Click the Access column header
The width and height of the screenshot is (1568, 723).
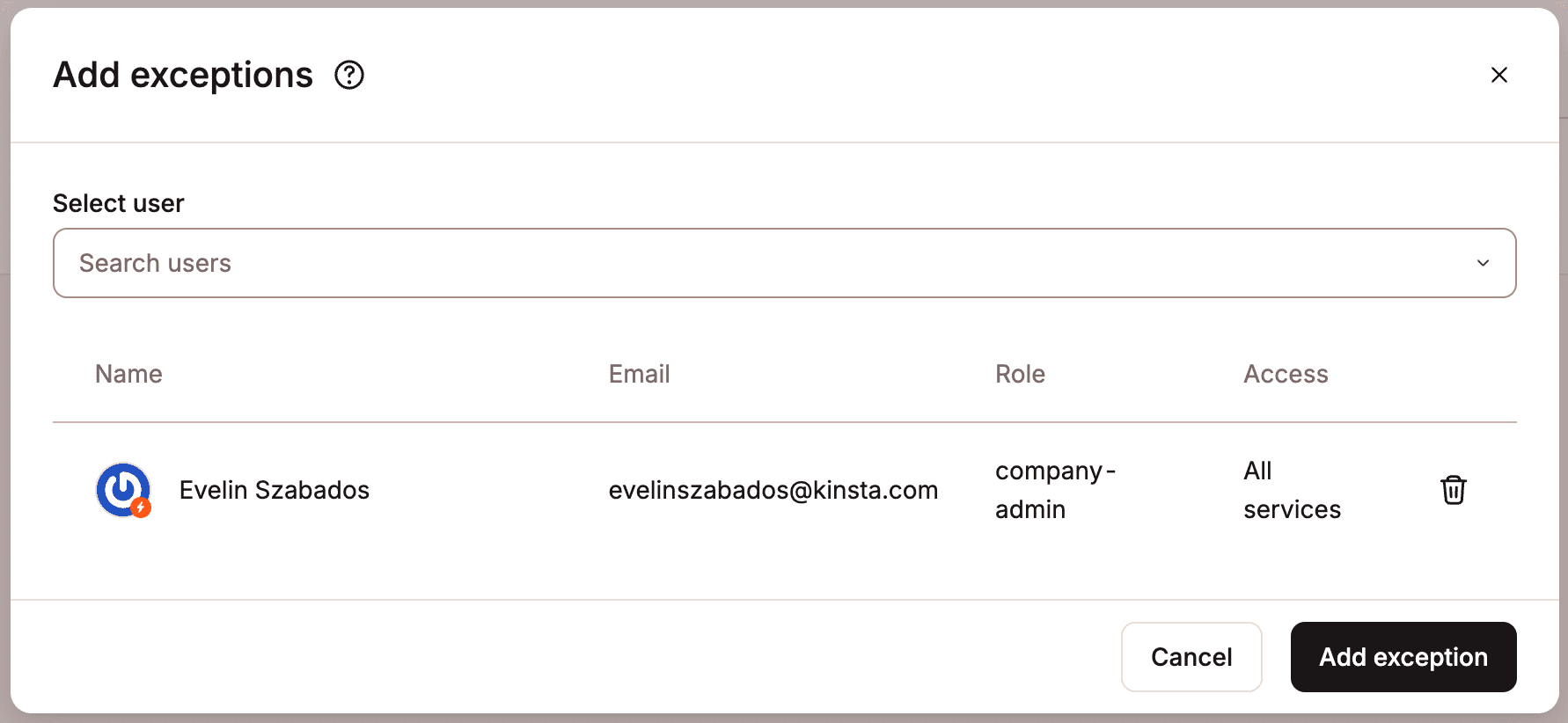point(1286,374)
